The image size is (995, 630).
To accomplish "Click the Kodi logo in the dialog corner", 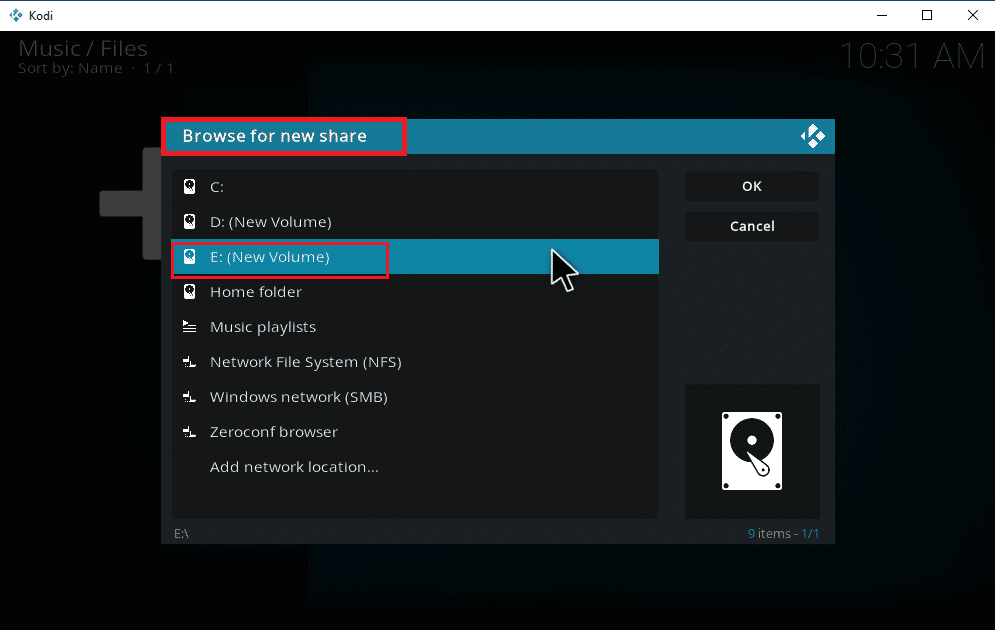I will click(813, 136).
